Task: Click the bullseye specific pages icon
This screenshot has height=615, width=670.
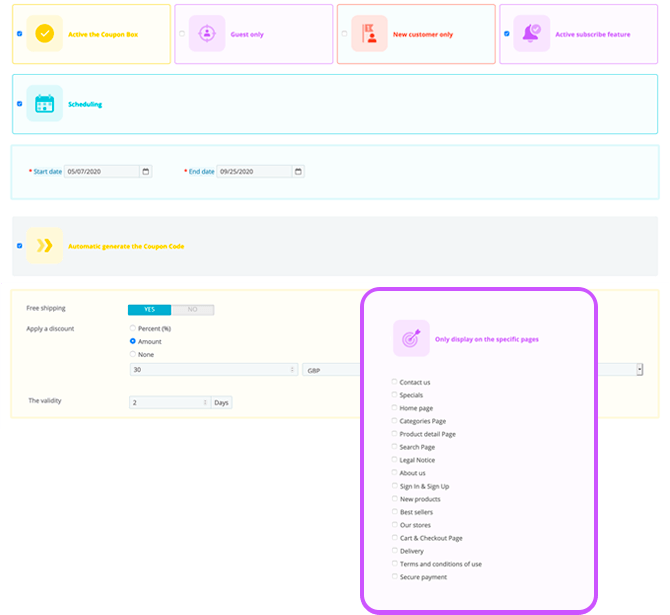Action: tap(411, 338)
